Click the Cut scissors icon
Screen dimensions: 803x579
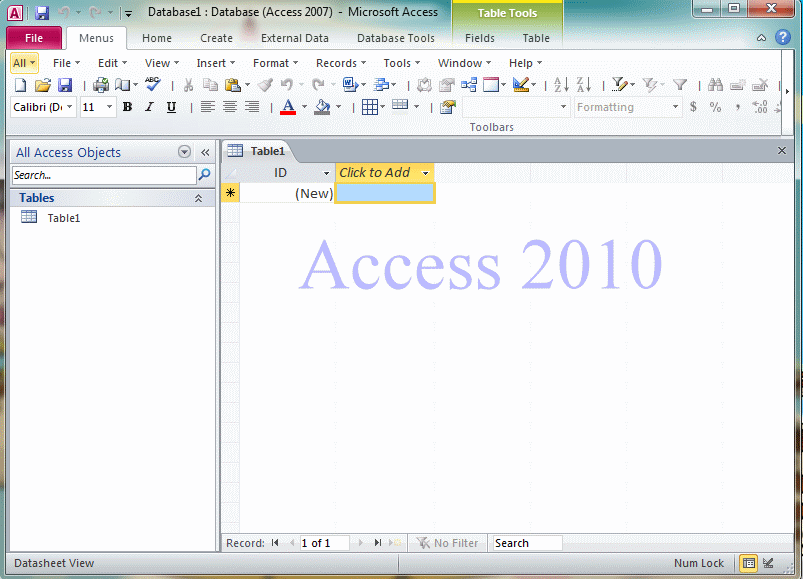[188, 85]
